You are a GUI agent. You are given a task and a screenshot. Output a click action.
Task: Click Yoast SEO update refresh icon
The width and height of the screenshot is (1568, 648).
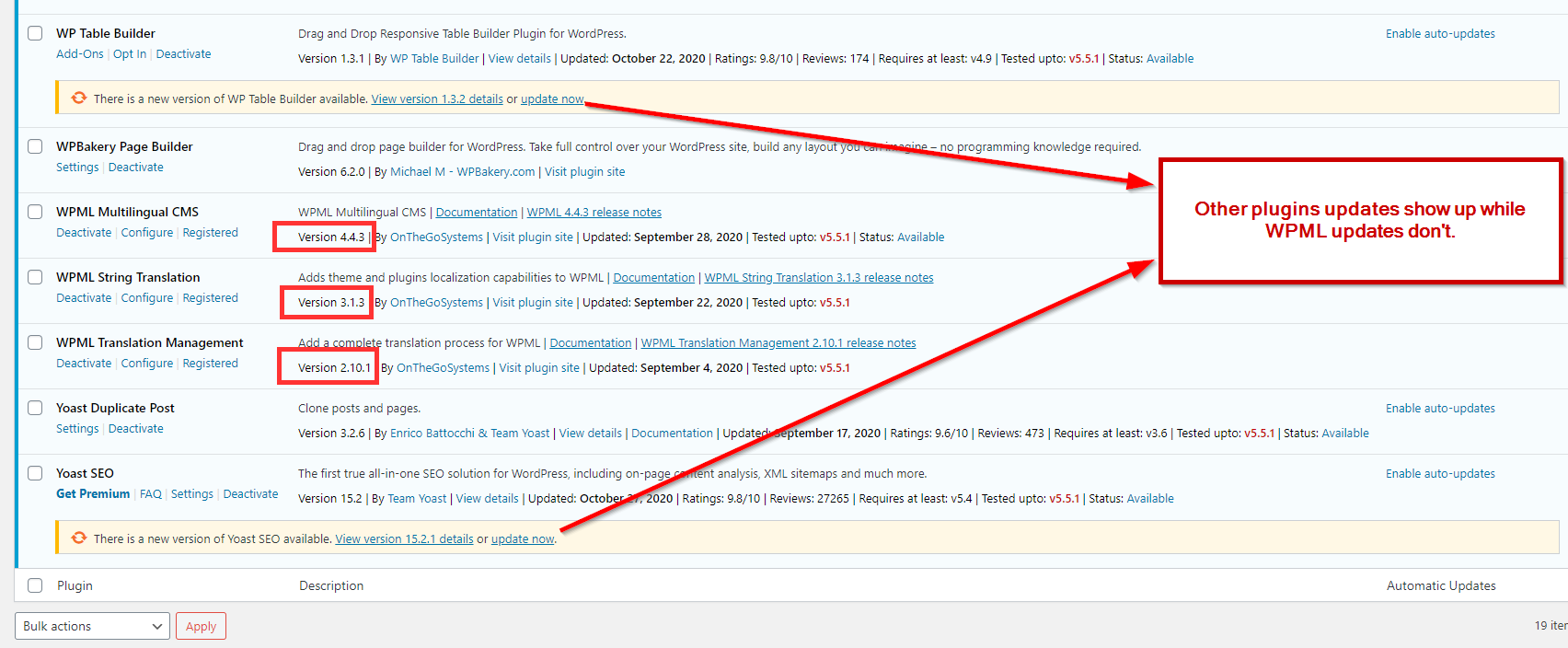79,538
